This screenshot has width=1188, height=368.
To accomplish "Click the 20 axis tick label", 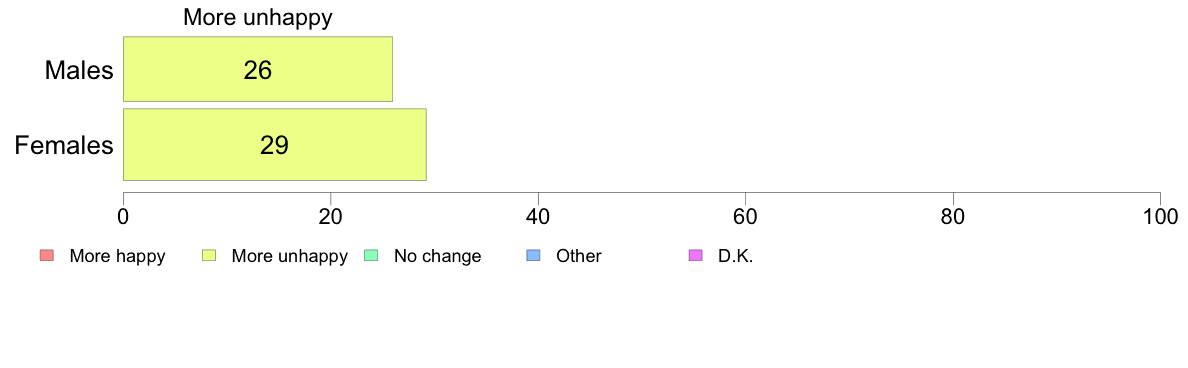I will click(330, 216).
